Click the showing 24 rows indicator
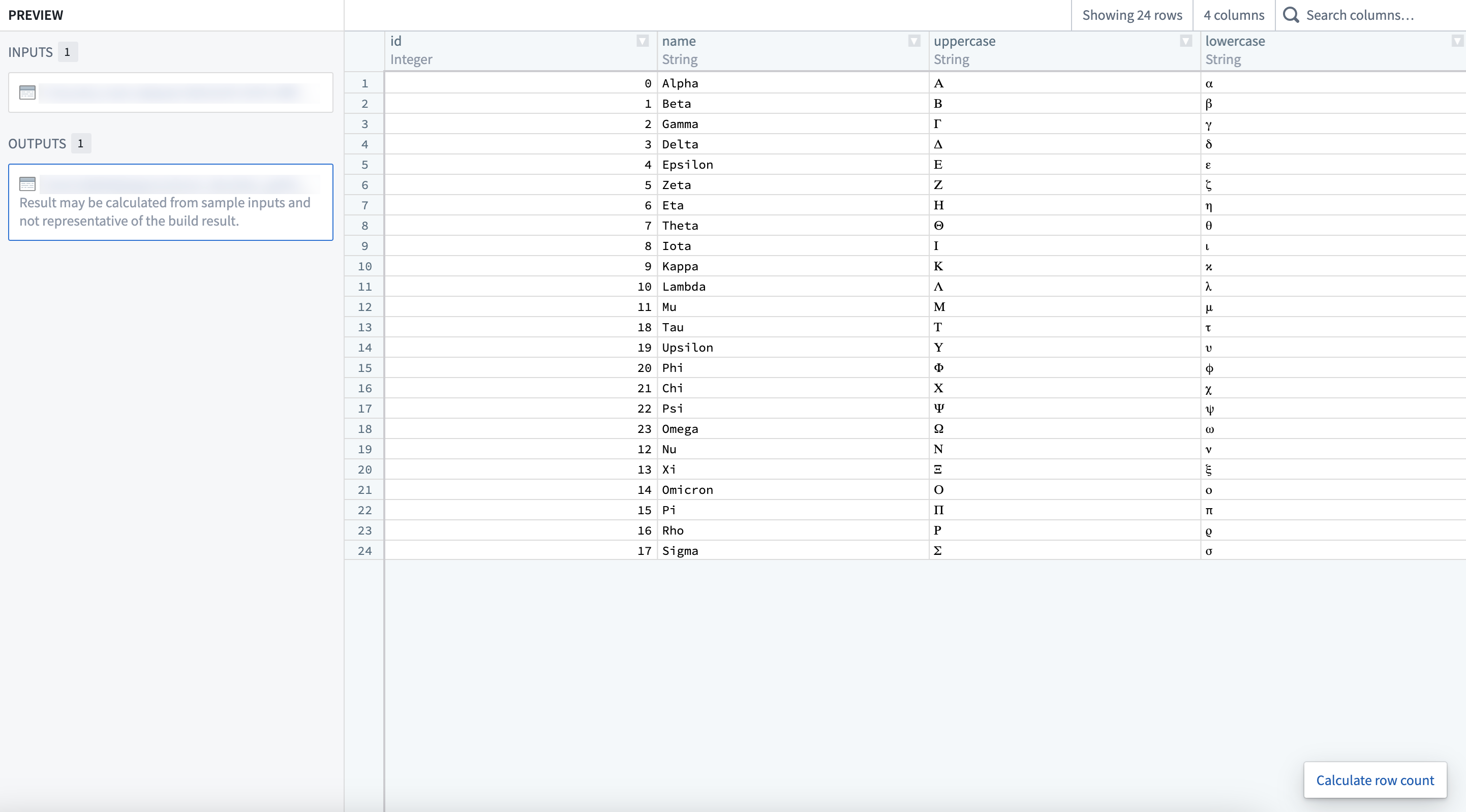Screen dimensions: 1466x812 pos(1132,15)
